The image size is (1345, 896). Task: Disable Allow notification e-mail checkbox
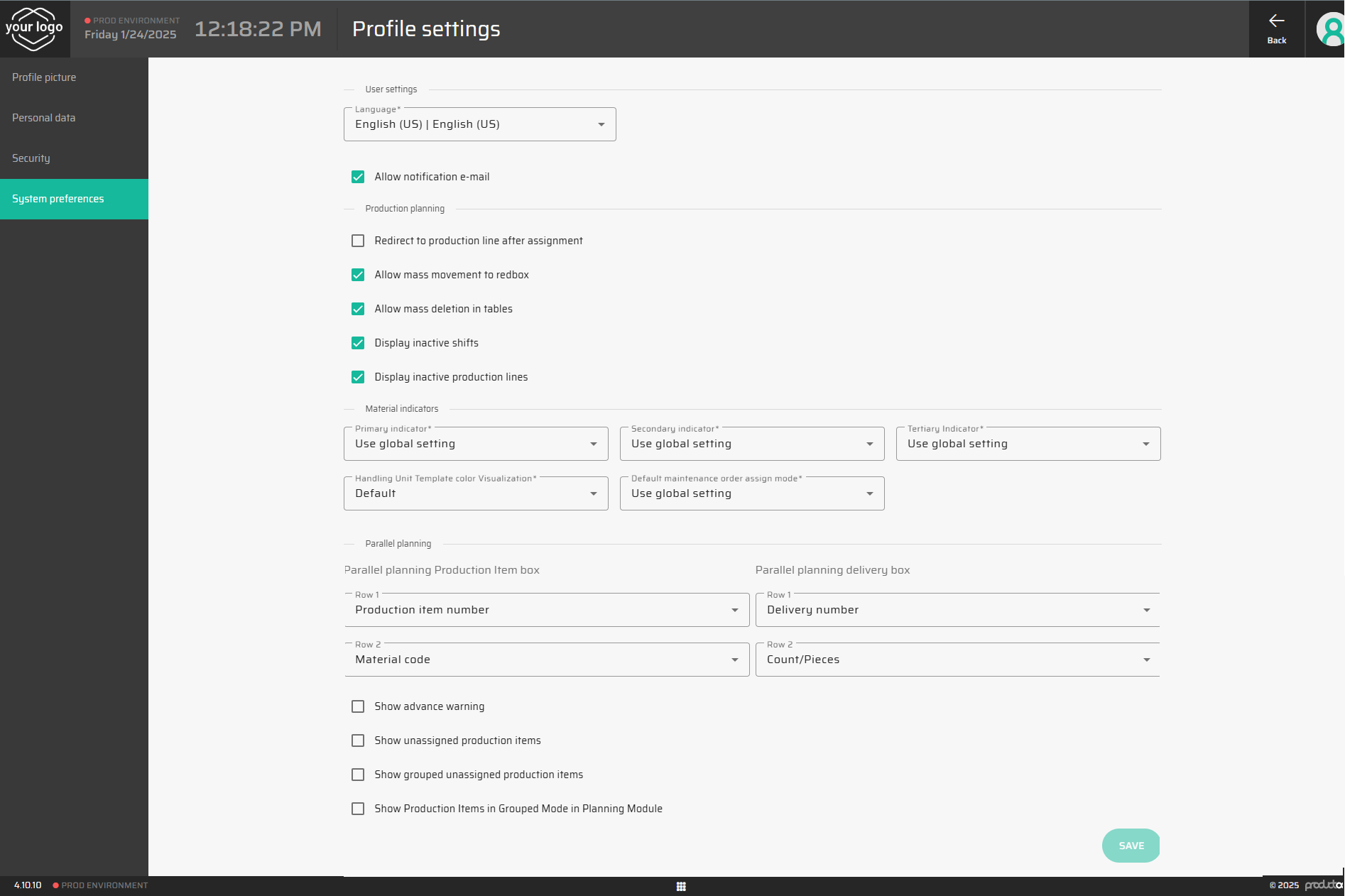click(358, 177)
